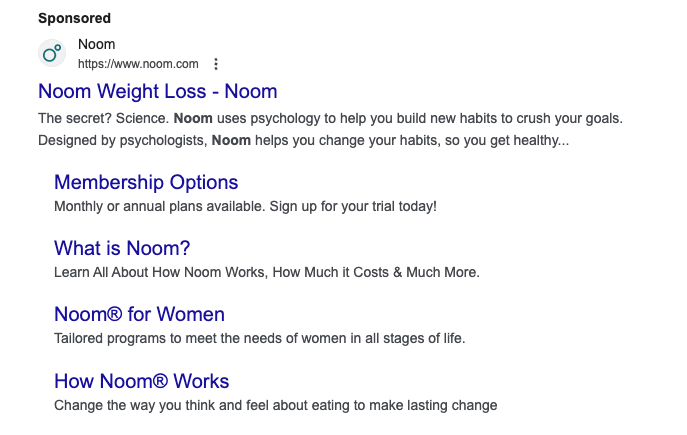The width and height of the screenshot is (687, 435).
Task: Open the Noom® for Women sitelink
Action: [x=139, y=315]
